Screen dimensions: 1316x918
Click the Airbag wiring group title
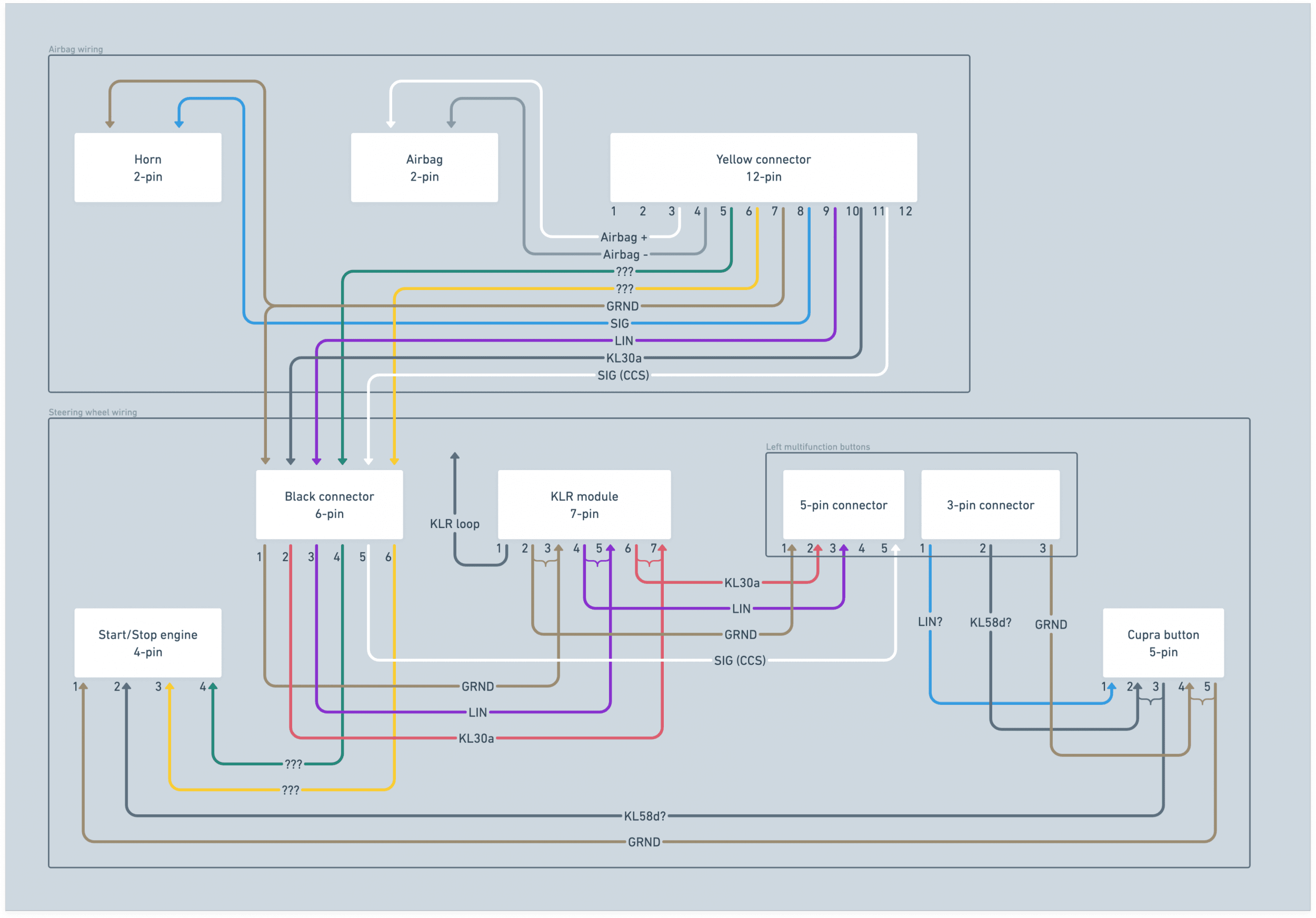point(76,49)
